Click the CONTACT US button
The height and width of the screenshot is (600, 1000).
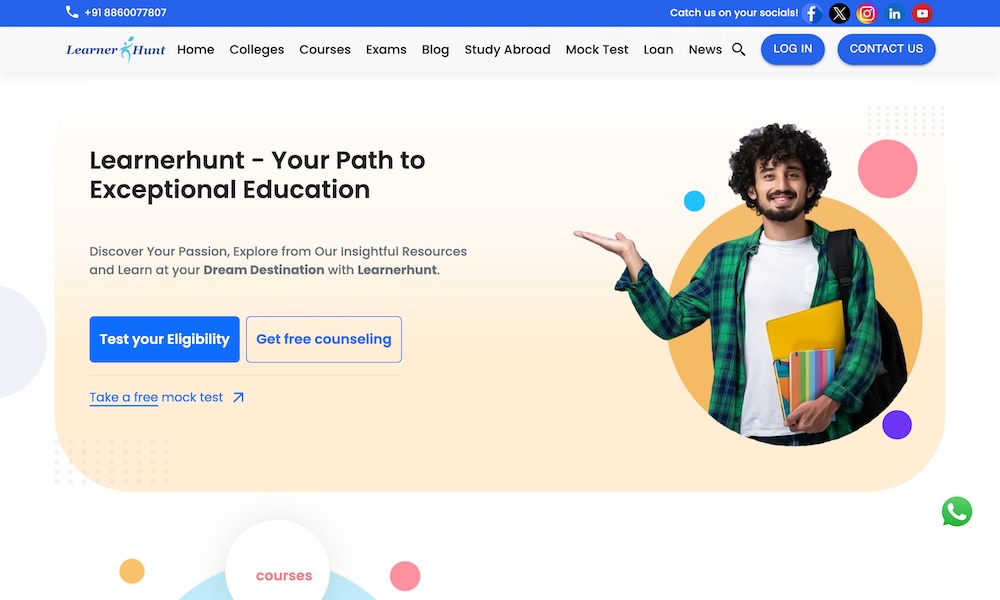coord(886,49)
